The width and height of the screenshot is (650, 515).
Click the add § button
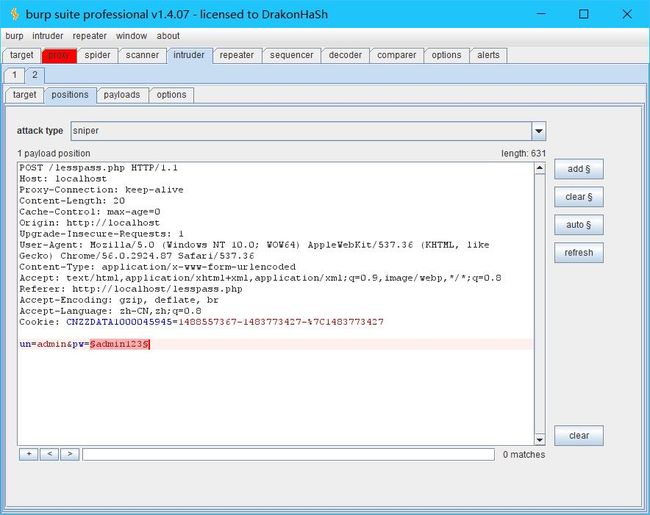tap(579, 169)
